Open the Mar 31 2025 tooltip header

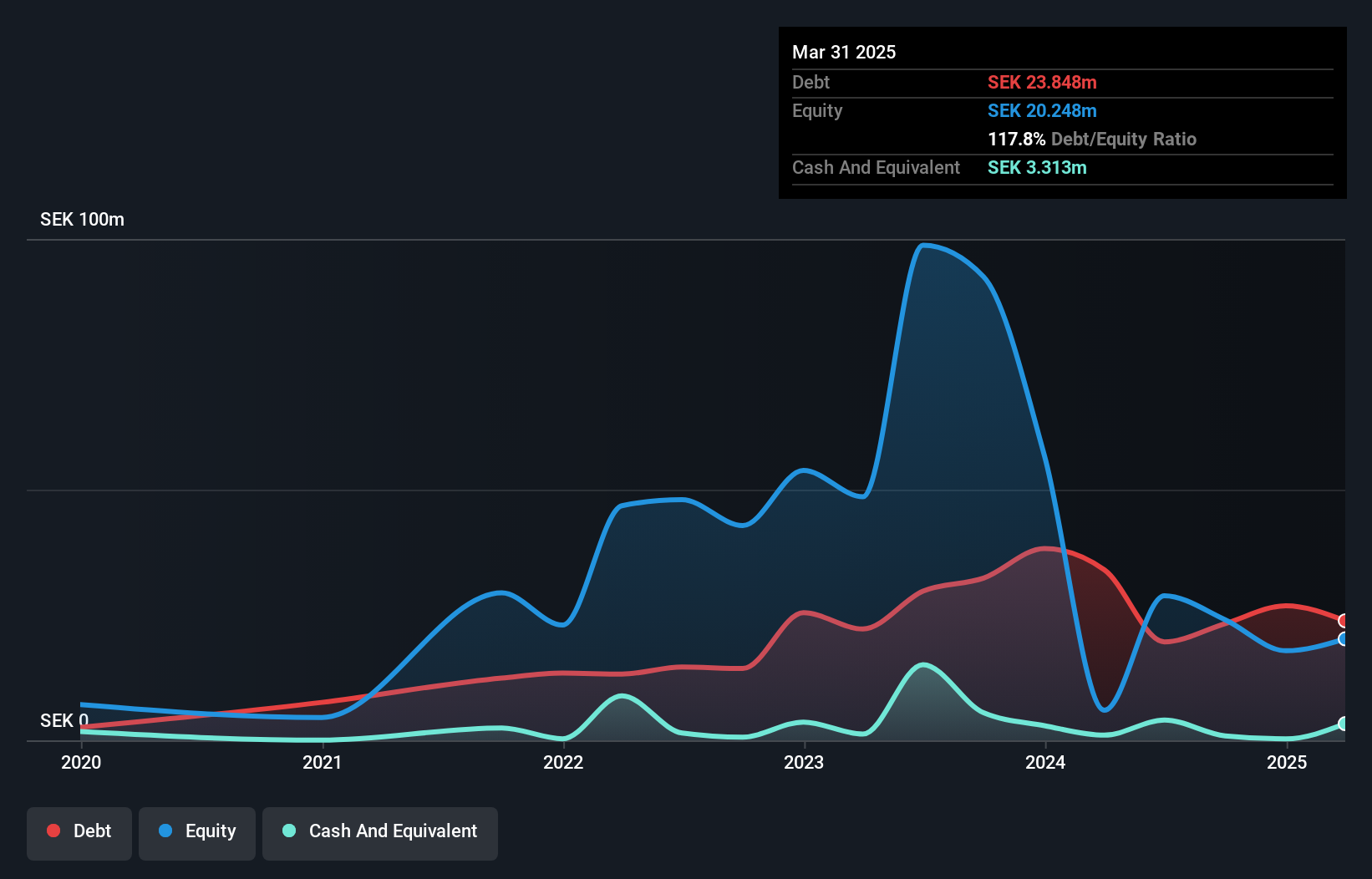tap(843, 52)
